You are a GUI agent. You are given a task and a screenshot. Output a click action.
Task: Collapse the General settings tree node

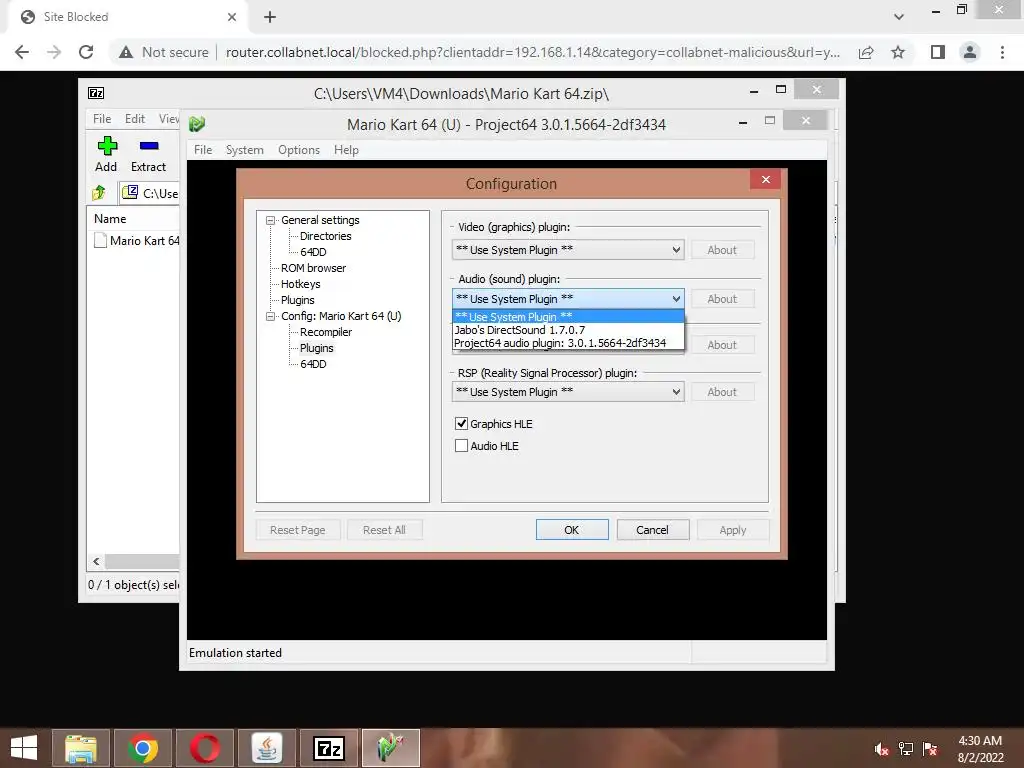(x=270, y=221)
